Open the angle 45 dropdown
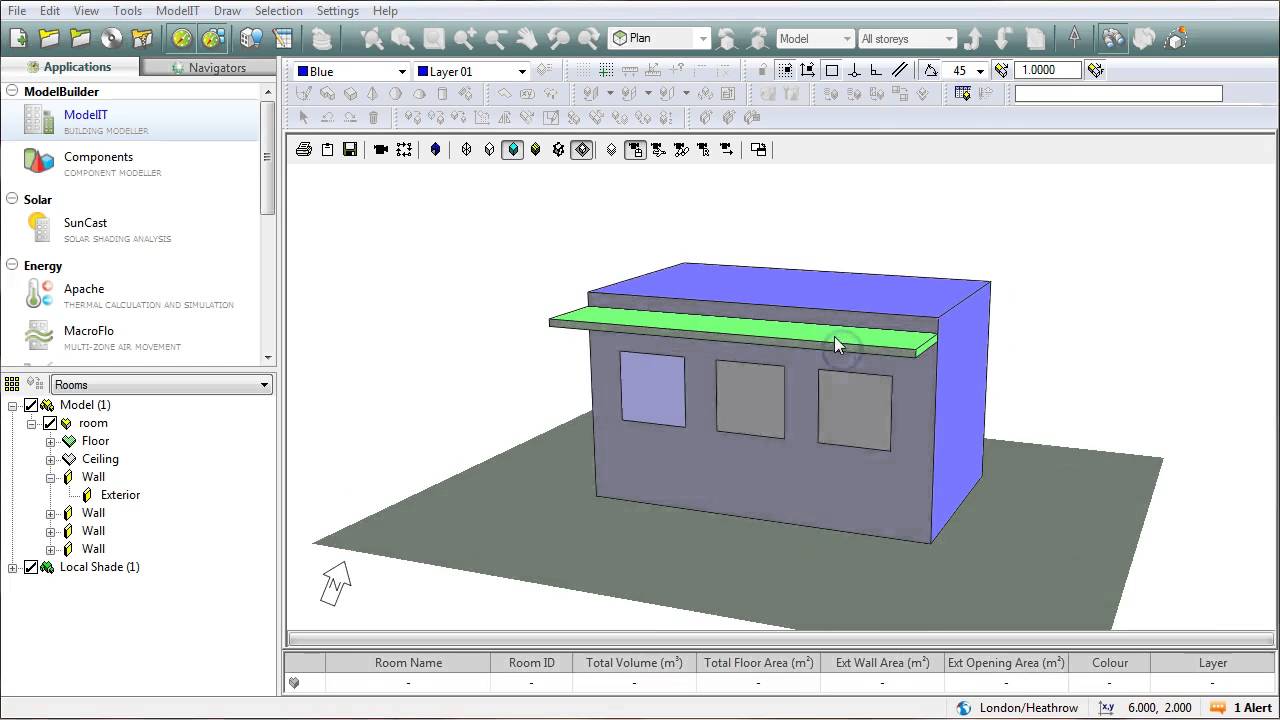 pos(980,71)
